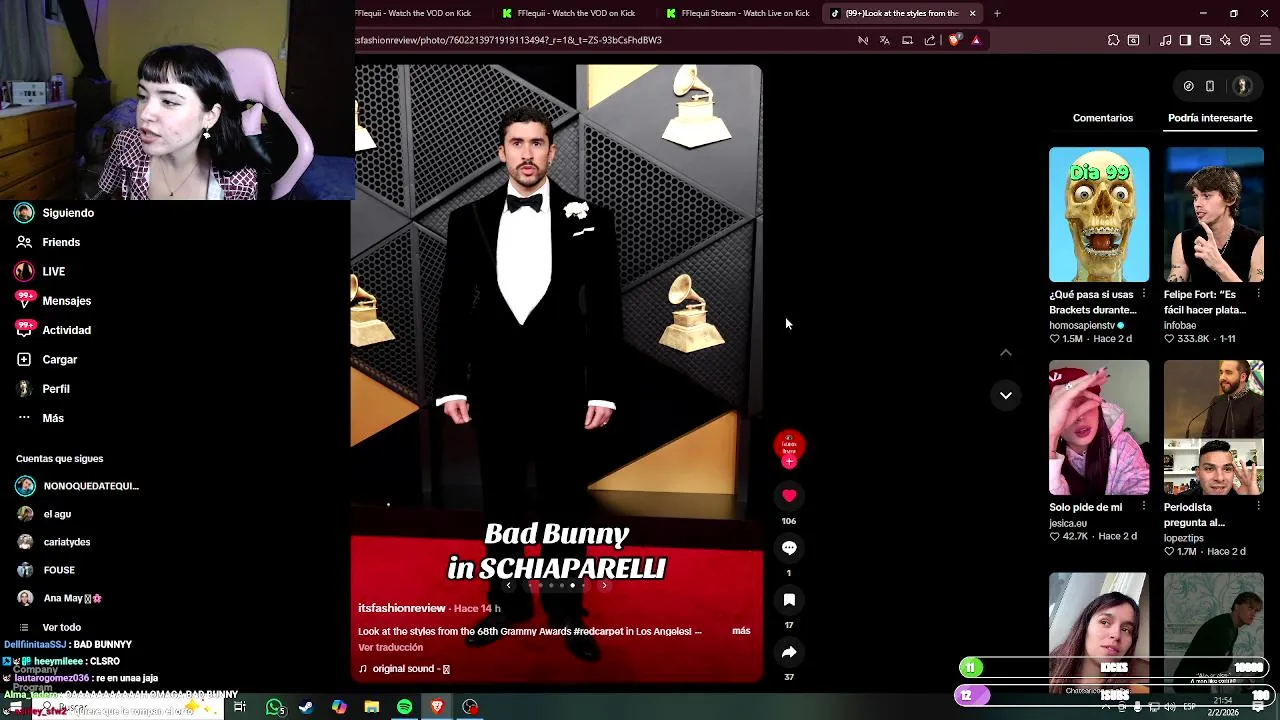
Task: Switch to FFlequii Stream Watch Live tab
Action: pyautogui.click(x=738, y=13)
